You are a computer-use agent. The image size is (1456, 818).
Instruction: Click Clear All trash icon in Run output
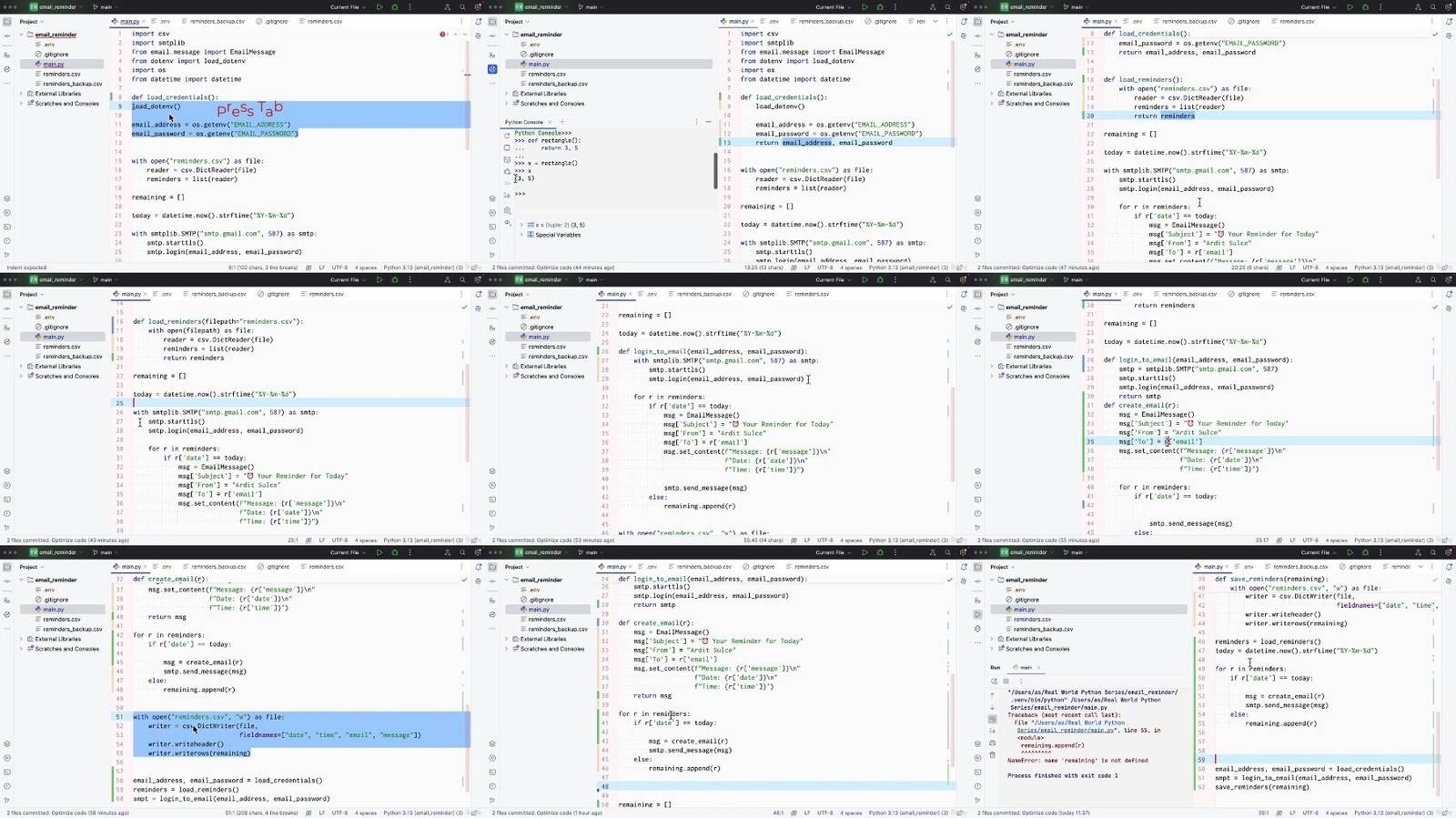pos(992,754)
